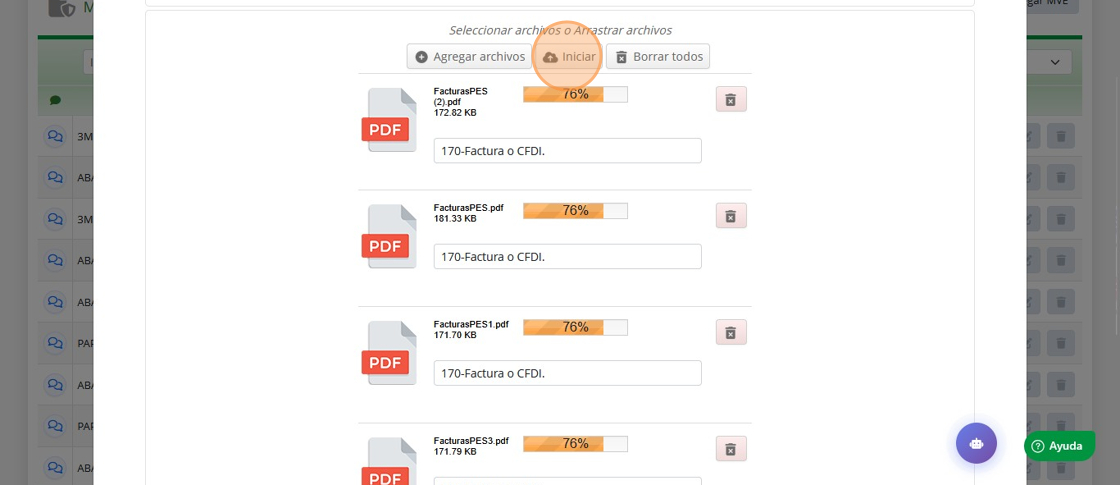Click the FacturasPES3.pdf upload progress bar
1120x485 pixels.
575,443
